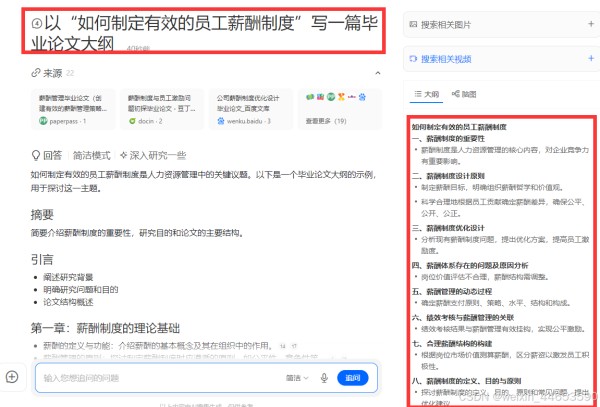Open the 搜索相关视频 button

pyautogui.click(x=502, y=59)
